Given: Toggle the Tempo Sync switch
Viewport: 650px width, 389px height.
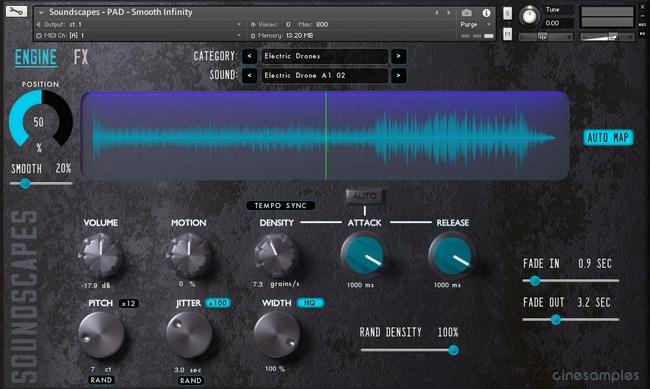Looking at the screenshot, I should pyautogui.click(x=281, y=205).
